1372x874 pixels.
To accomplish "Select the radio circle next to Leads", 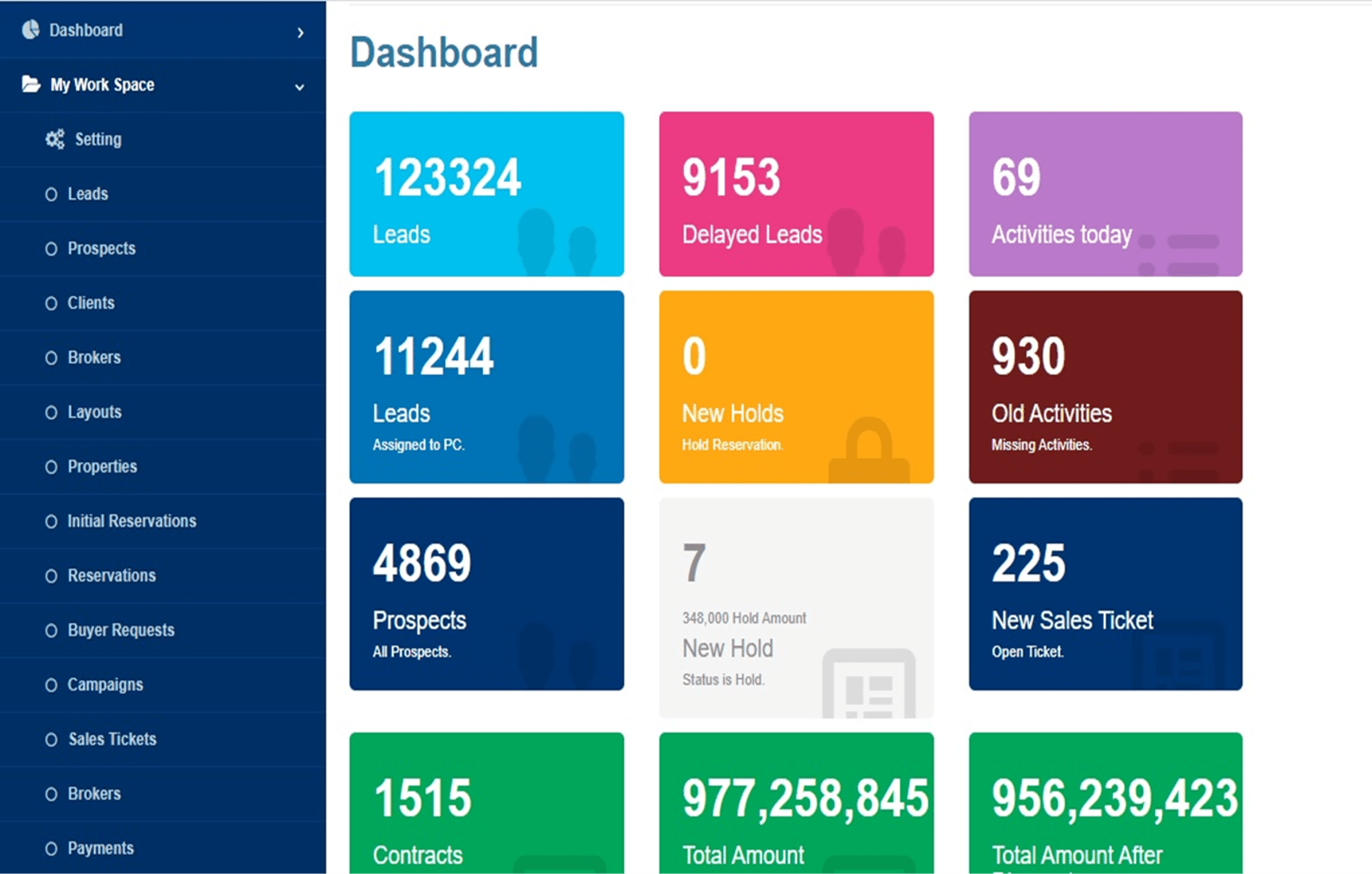I will coord(50,194).
